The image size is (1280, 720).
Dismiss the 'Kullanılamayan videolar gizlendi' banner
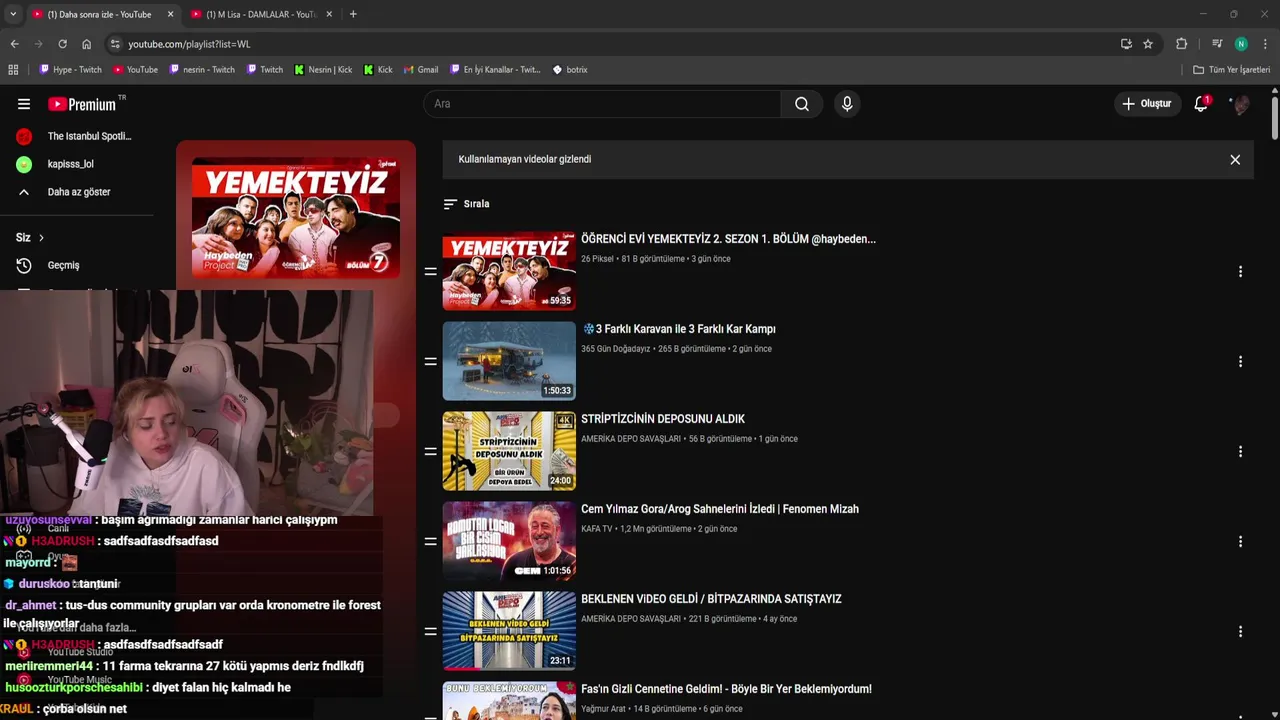(1235, 160)
